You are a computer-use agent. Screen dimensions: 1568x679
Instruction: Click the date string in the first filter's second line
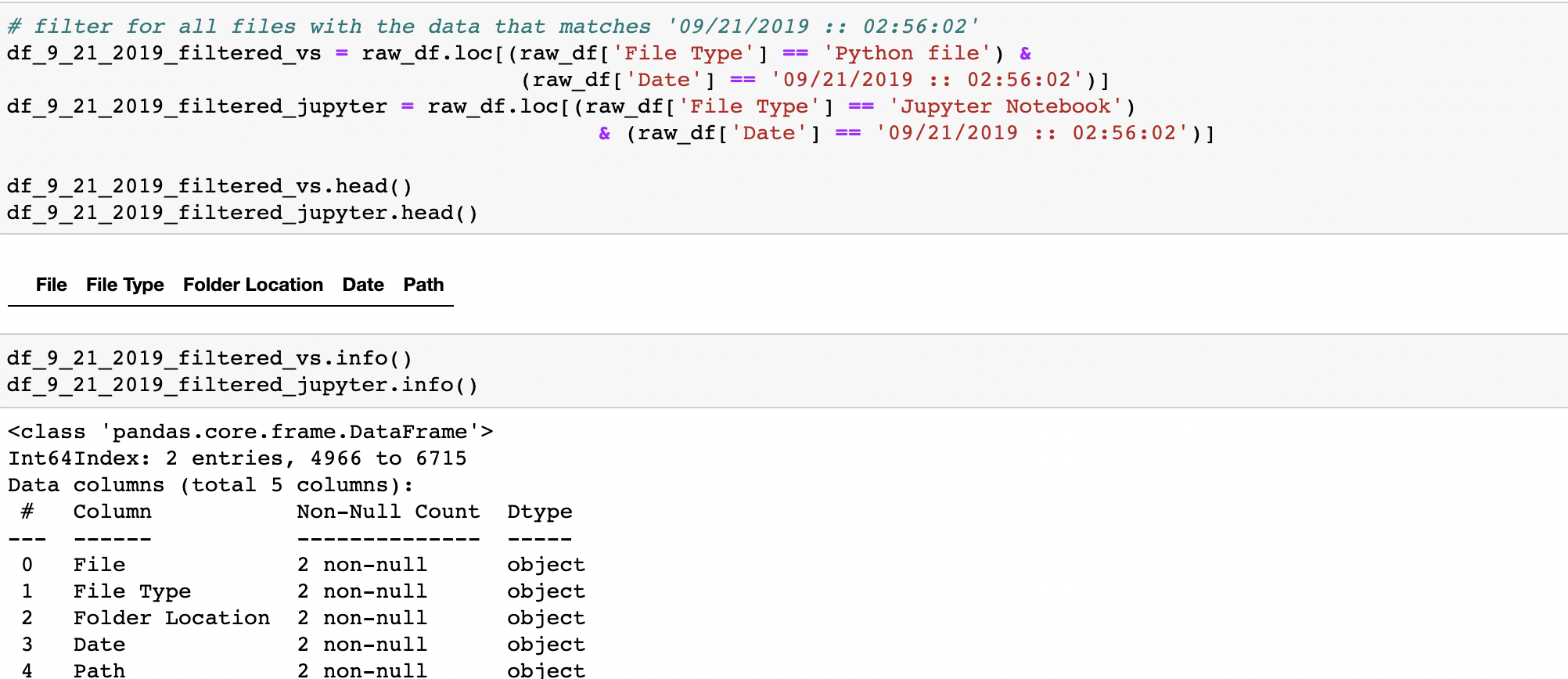tap(927, 80)
